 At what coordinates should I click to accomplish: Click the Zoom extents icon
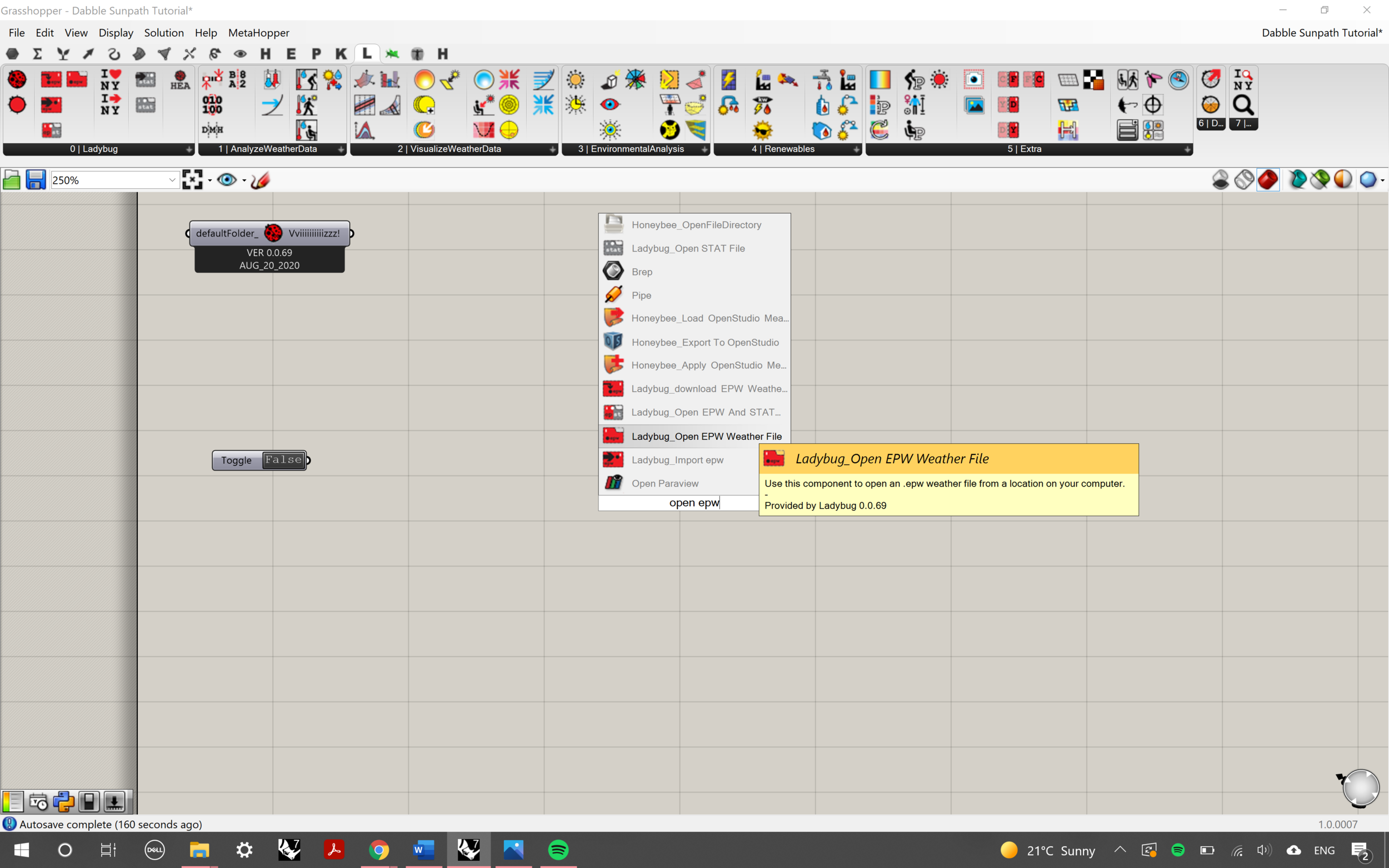pos(192,180)
